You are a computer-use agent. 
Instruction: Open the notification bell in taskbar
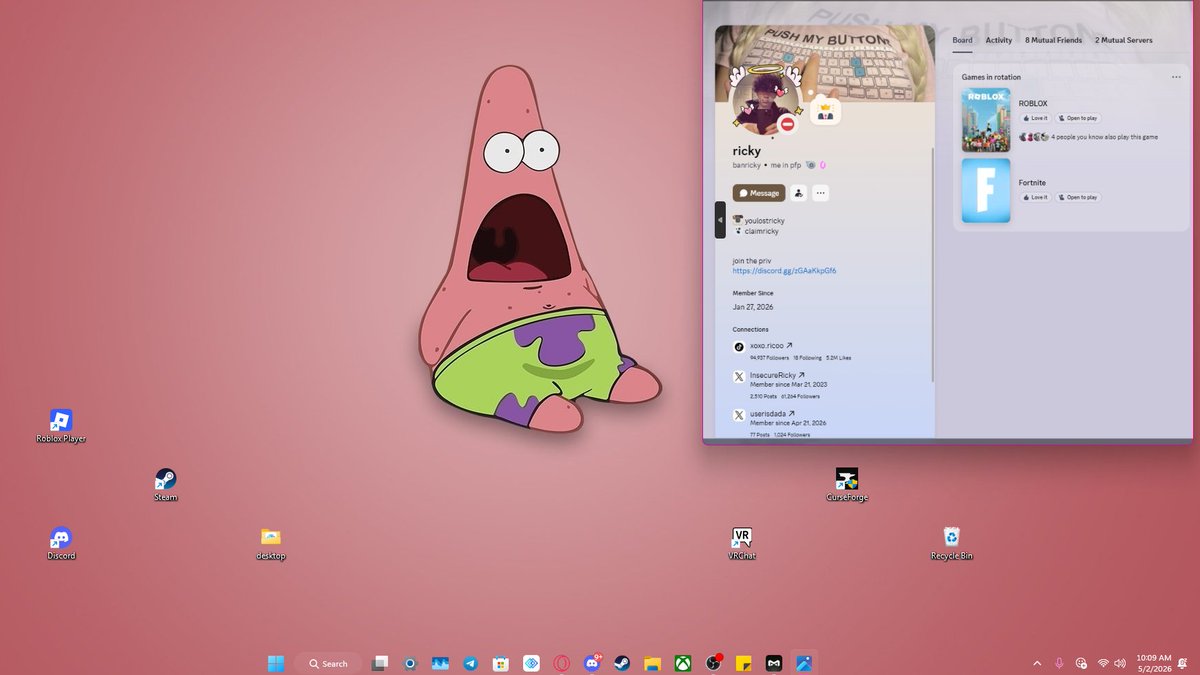[x=1182, y=663]
